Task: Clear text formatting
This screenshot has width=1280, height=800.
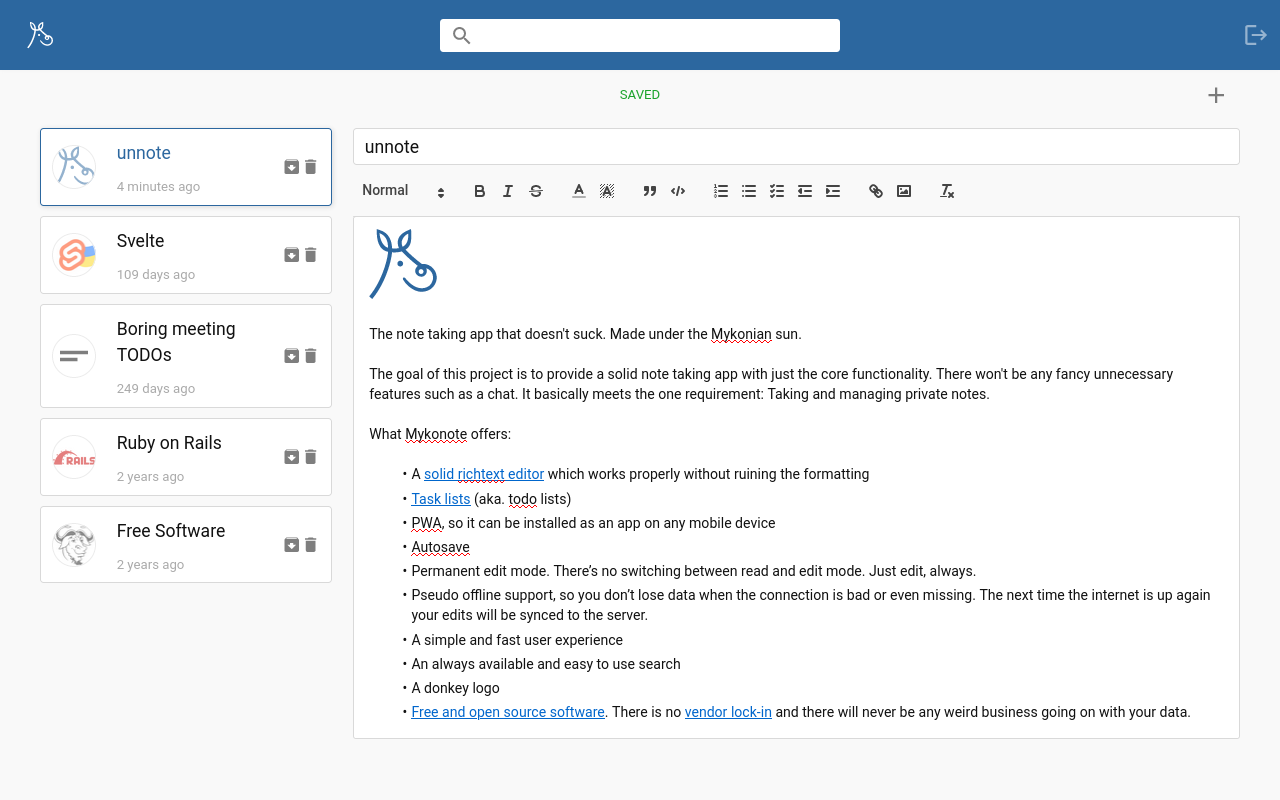Action: point(947,191)
